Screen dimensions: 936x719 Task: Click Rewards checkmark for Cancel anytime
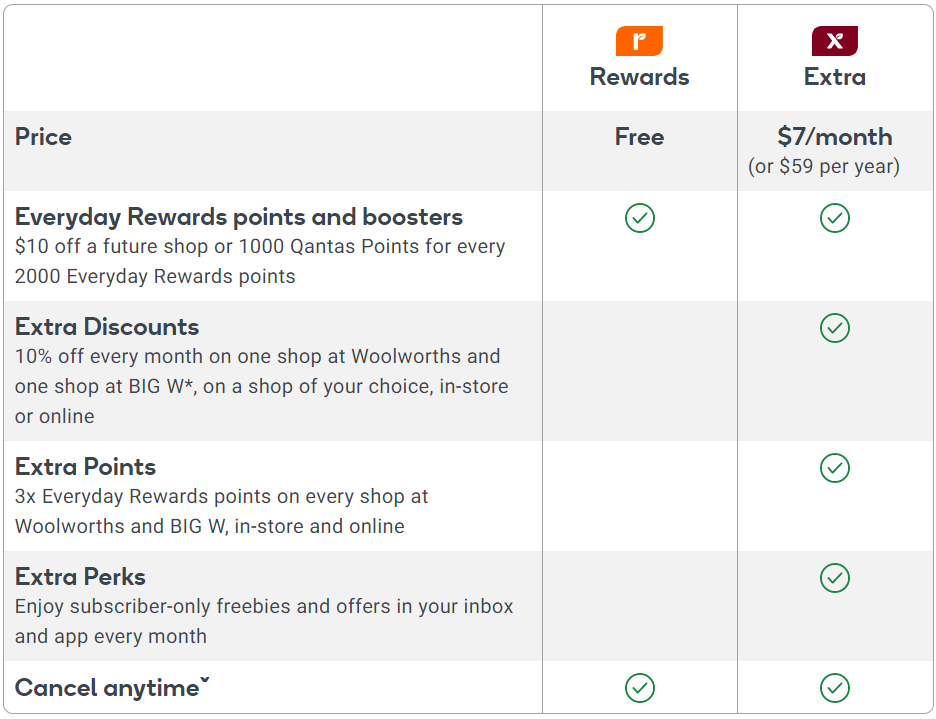(x=639, y=688)
